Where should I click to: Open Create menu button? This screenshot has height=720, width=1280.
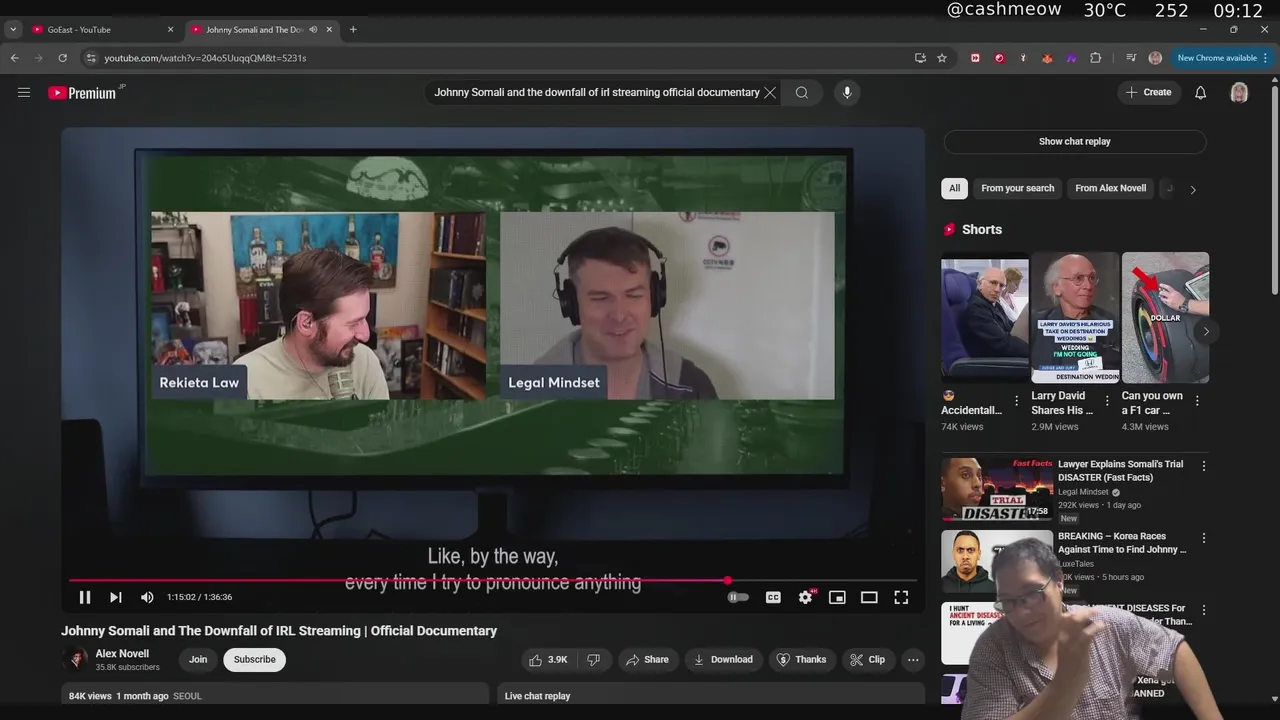[1148, 92]
